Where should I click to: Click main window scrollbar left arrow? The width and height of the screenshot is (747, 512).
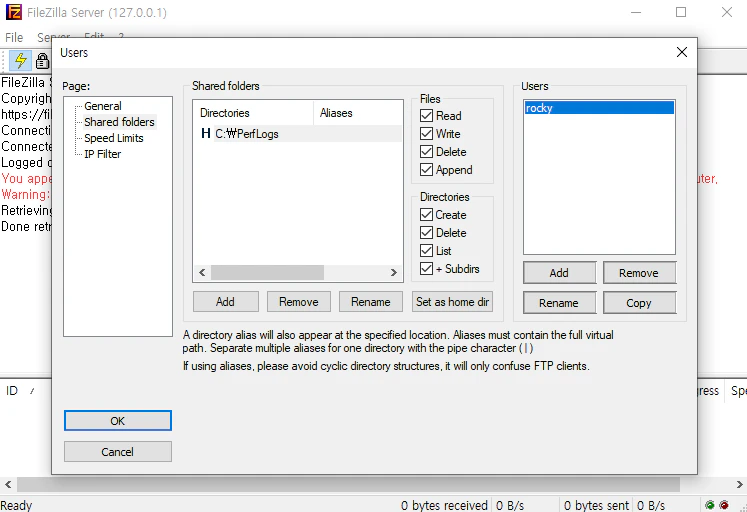(x=8, y=484)
